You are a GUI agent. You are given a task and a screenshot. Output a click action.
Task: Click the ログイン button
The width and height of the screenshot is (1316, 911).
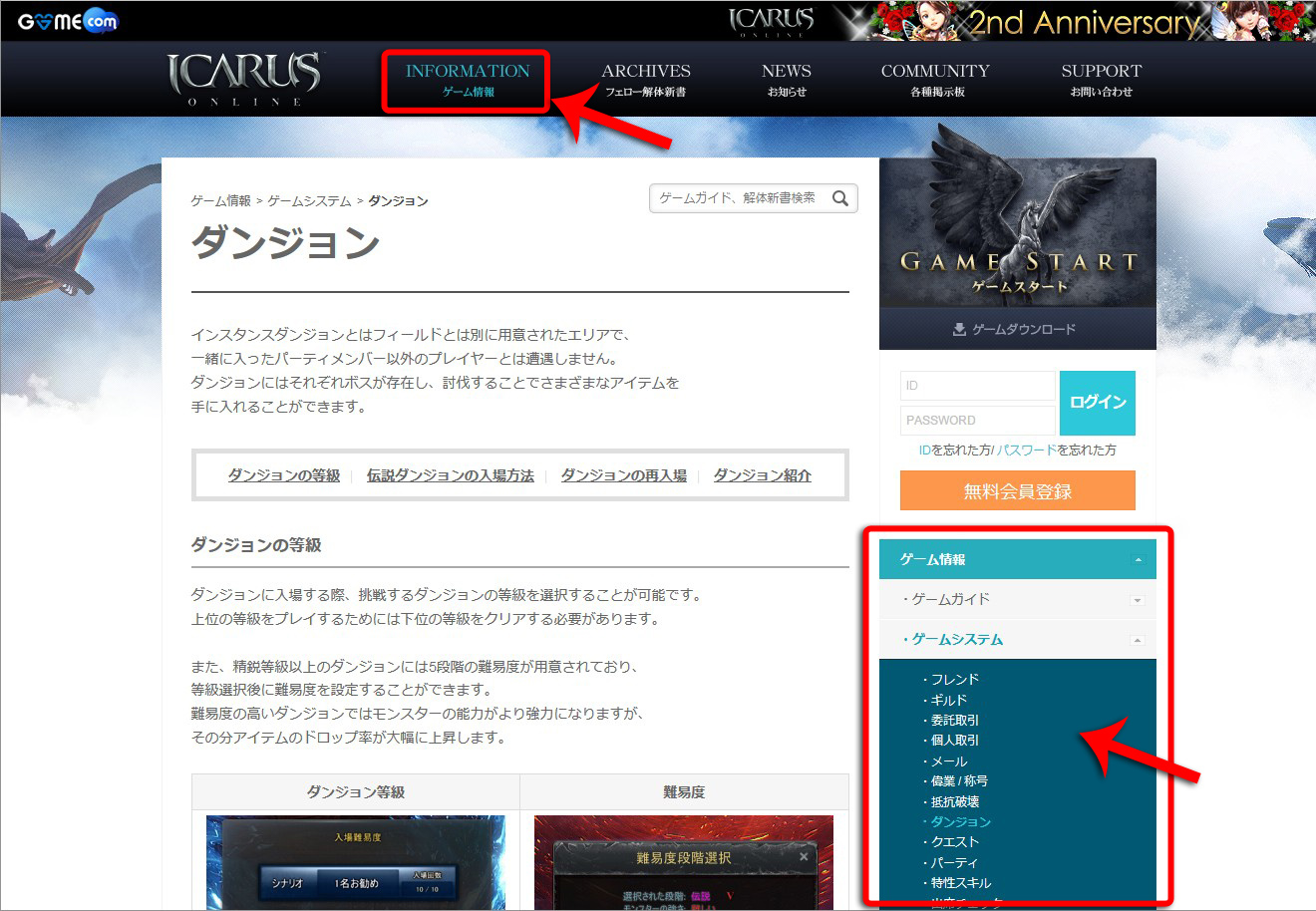click(1098, 403)
